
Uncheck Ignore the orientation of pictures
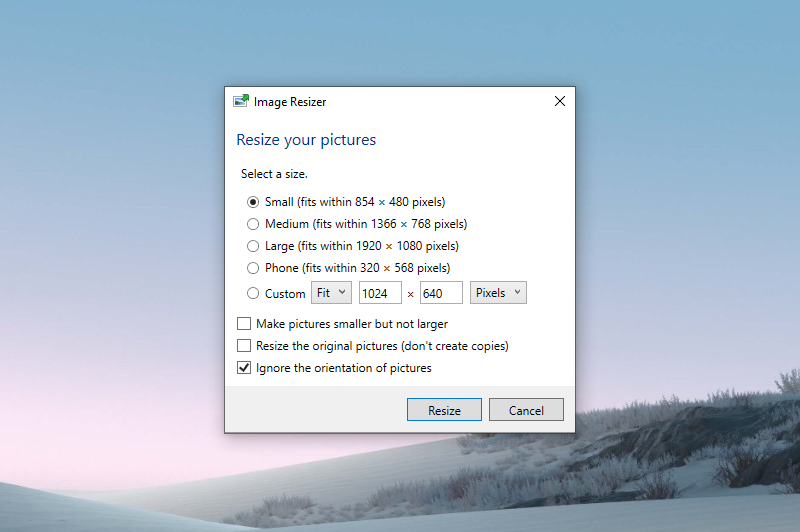244,368
